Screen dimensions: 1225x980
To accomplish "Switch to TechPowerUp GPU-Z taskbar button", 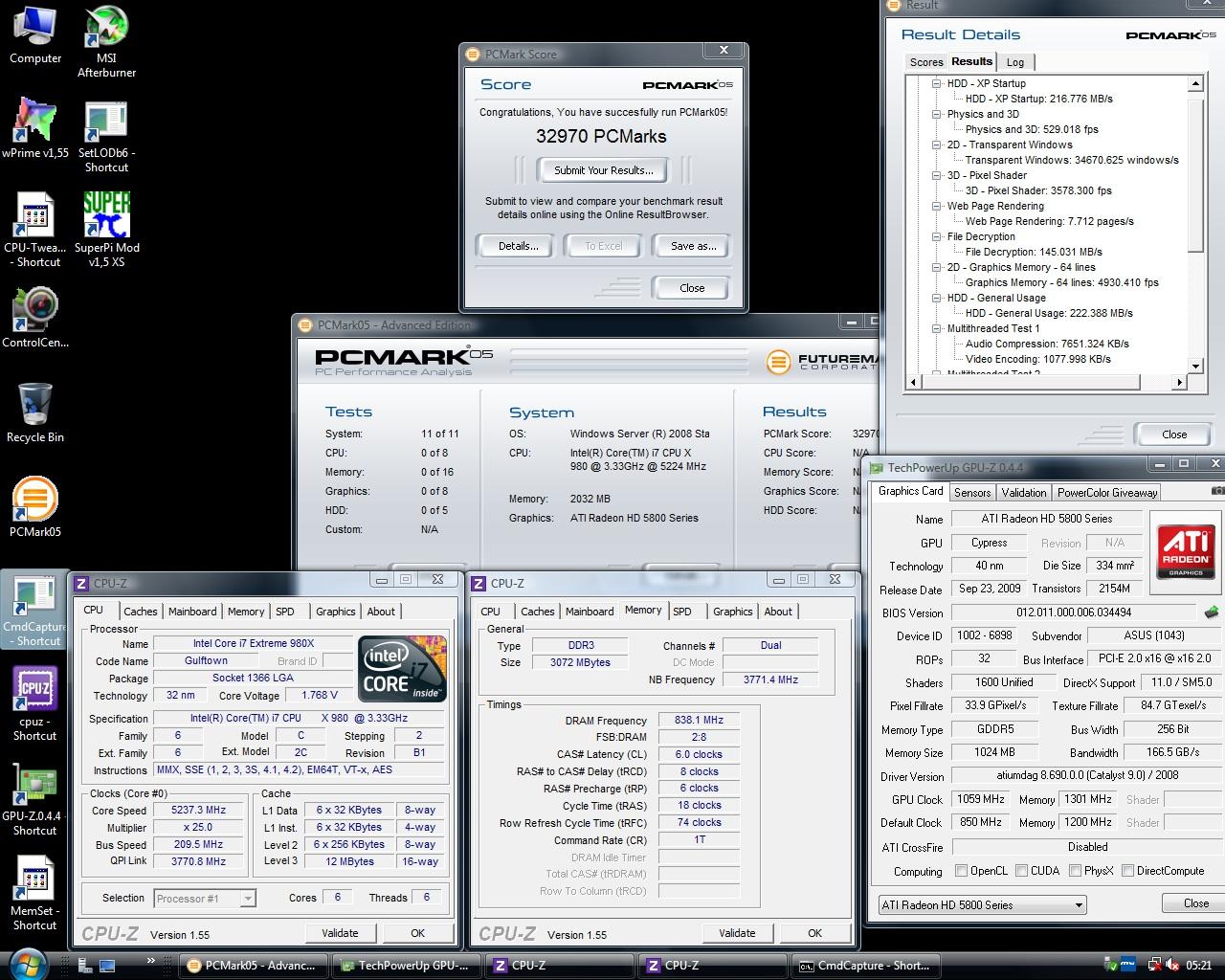I will coord(407,966).
